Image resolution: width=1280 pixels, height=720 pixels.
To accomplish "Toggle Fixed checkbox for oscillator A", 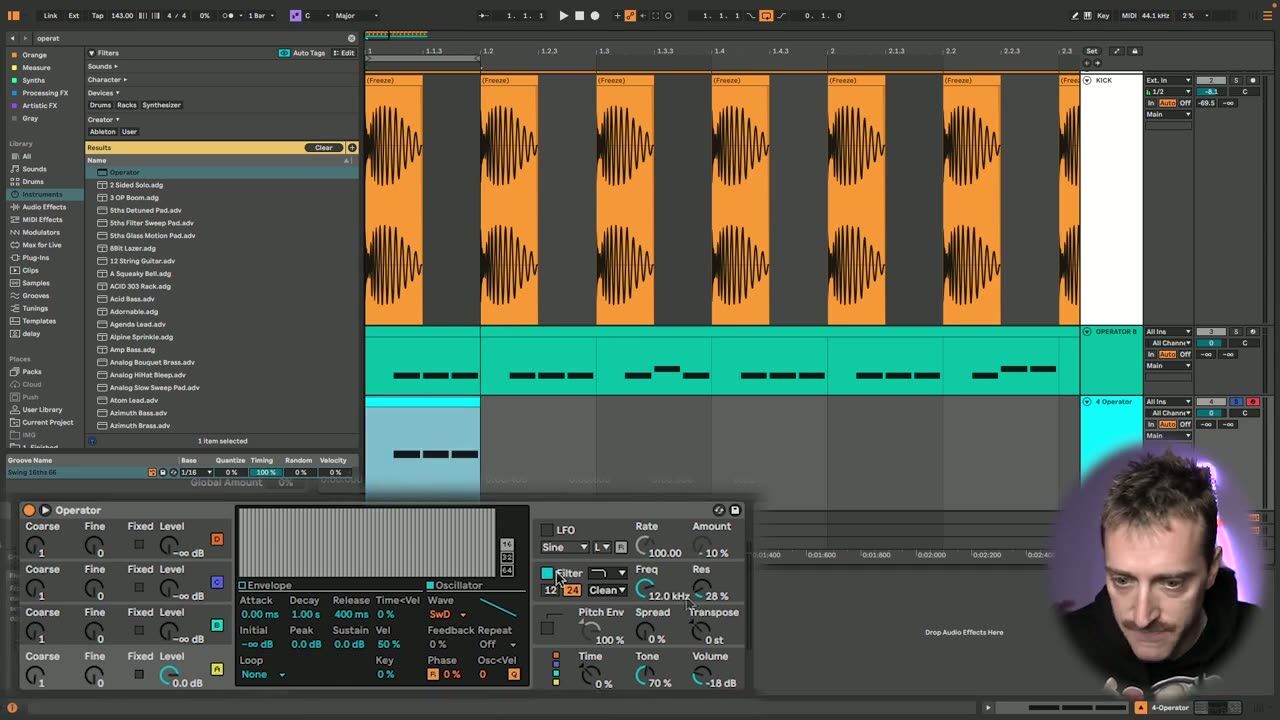I will pyautogui.click(x=139, y=674).
